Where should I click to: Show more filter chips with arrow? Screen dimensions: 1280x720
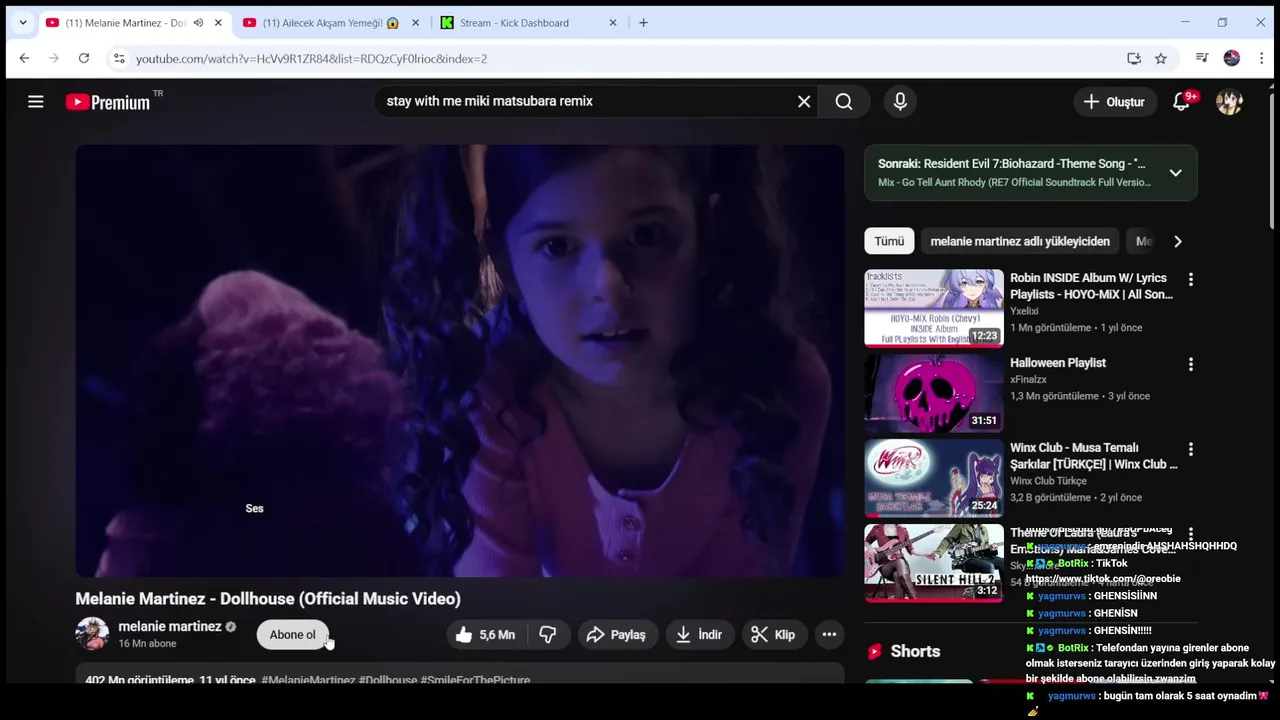tap(1177, 241)
